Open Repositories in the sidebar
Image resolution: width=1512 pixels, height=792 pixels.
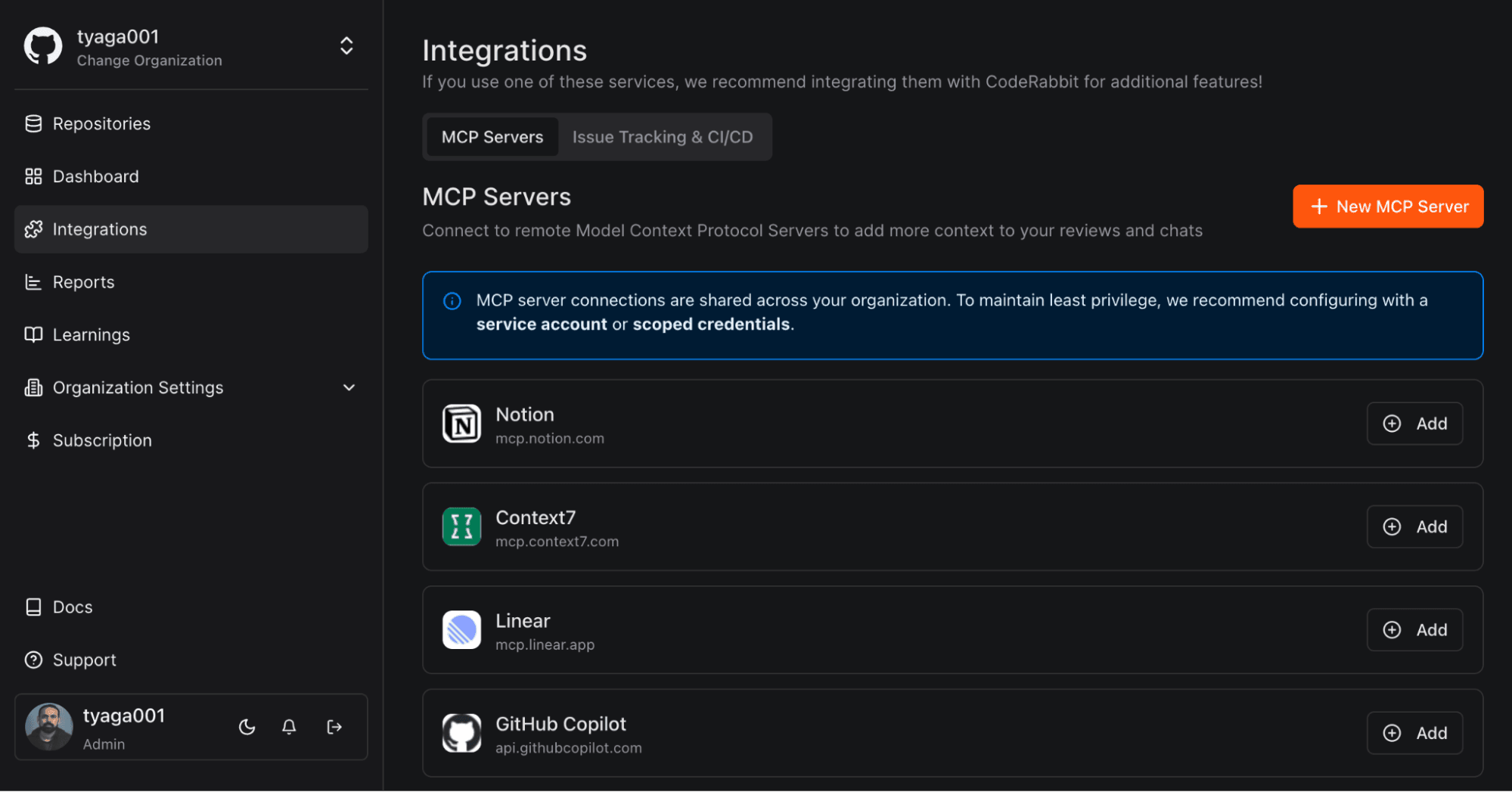point(101,123)
